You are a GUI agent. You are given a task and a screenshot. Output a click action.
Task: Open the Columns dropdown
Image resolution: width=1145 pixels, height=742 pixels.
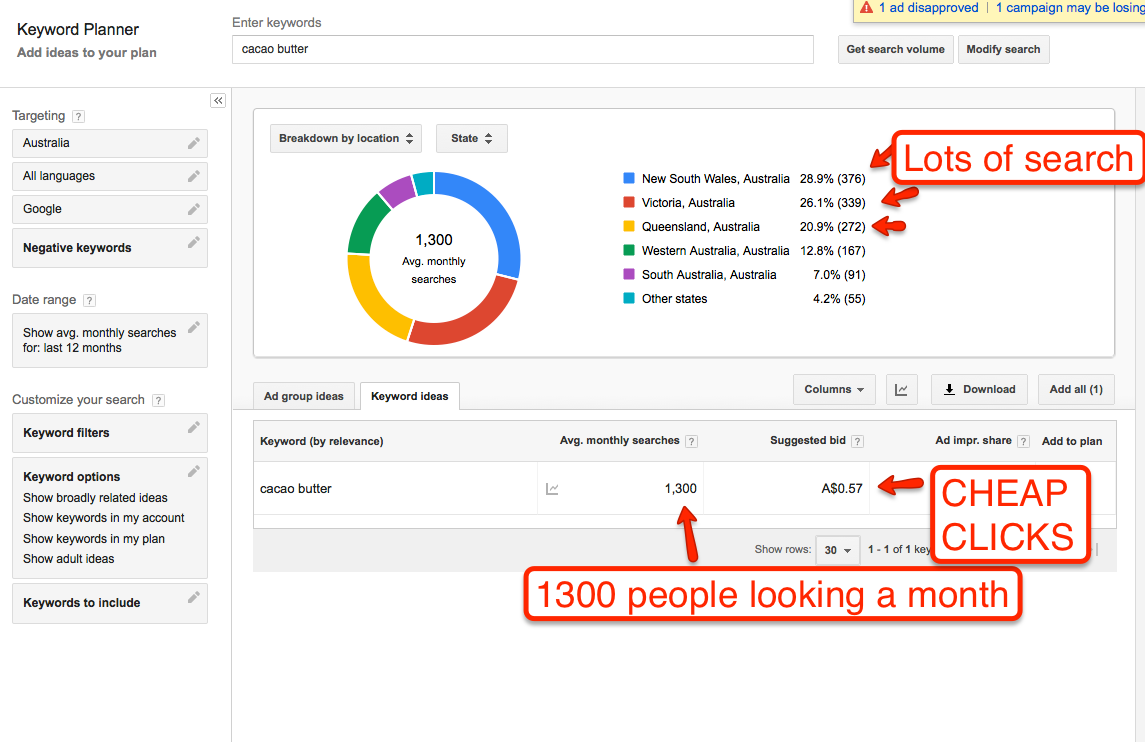point(834,389)
